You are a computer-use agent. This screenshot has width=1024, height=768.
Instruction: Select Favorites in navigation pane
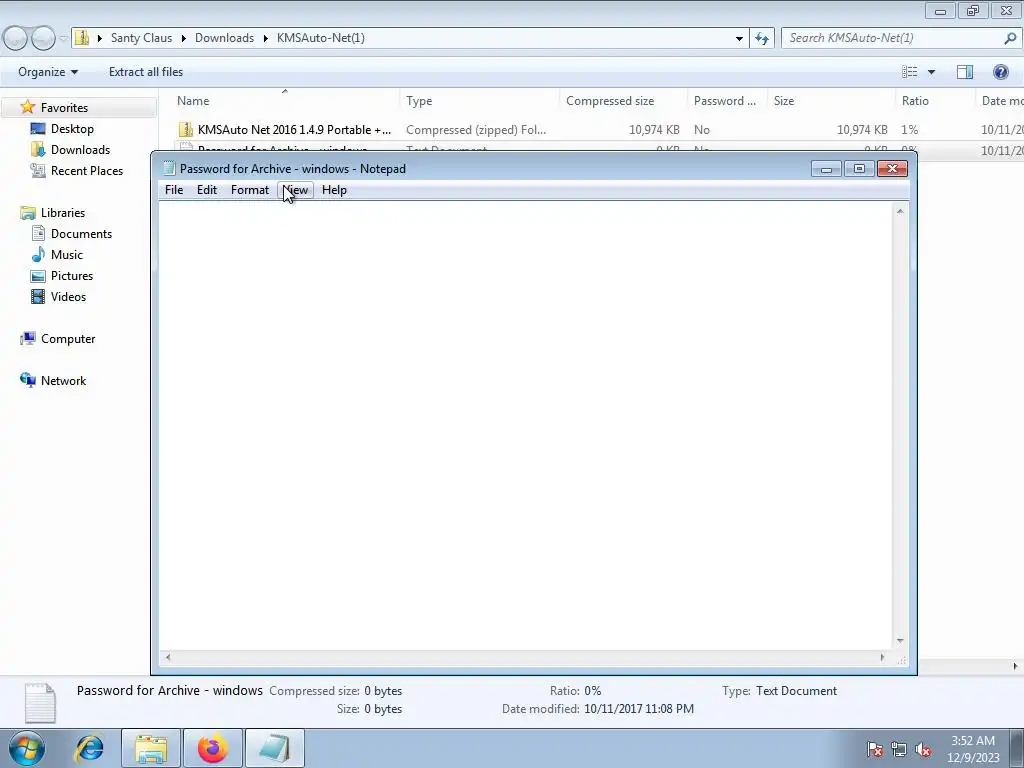pyautogui.click(x=64, y=108)
